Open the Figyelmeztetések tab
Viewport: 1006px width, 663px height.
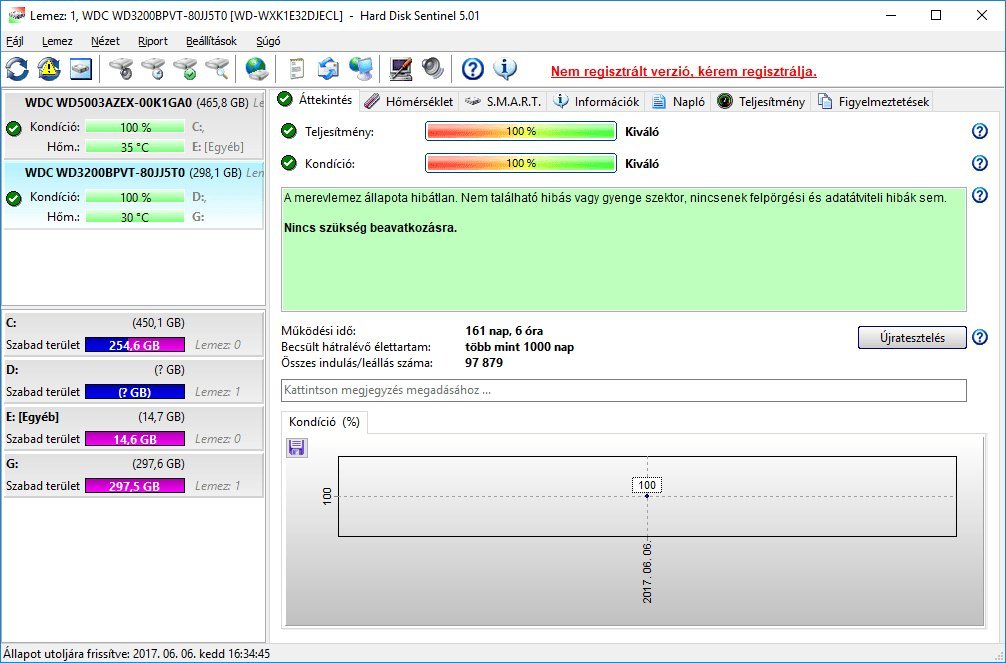click(x=873, y=101)
